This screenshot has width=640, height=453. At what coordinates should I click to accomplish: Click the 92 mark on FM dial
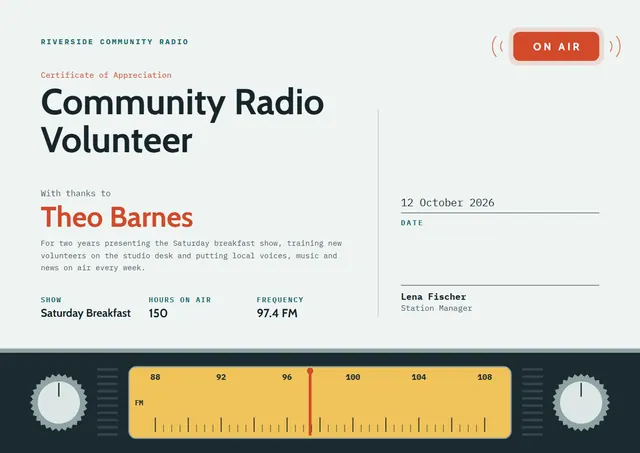pyautogui.click(x=221, y=377)
